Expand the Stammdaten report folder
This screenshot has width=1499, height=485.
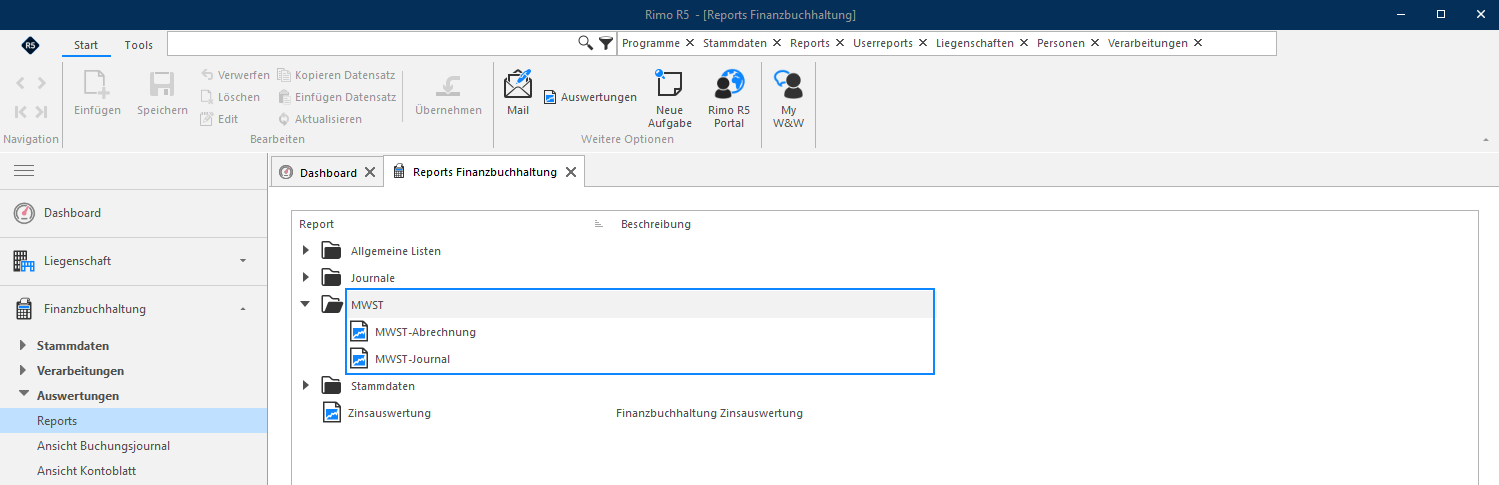pyautogui.click(x=306, y=385)
